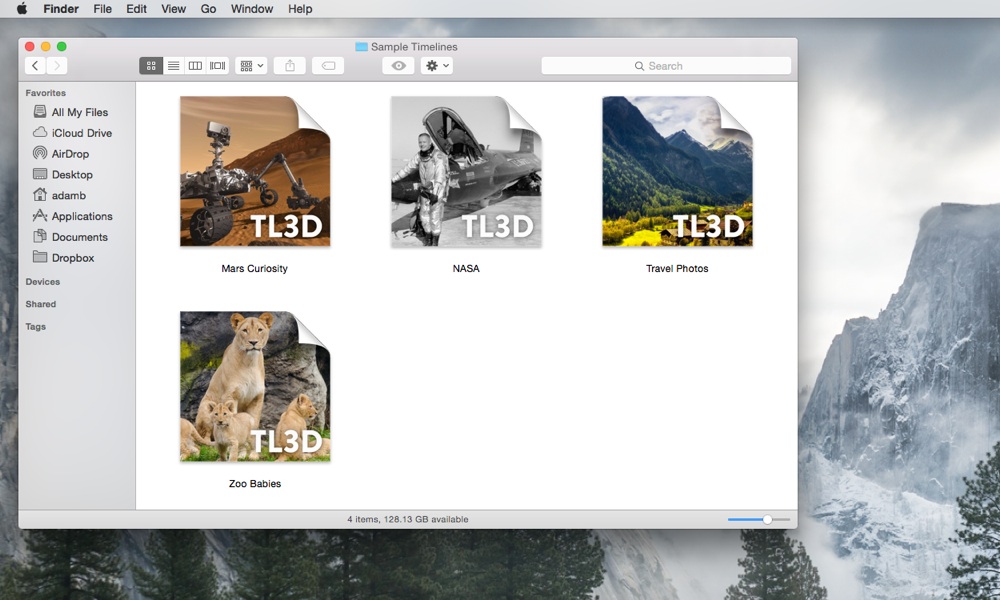This screenshot has height=600, width=1000.
Task: Zoom the Finder window with green button
Action: [62, 47]
